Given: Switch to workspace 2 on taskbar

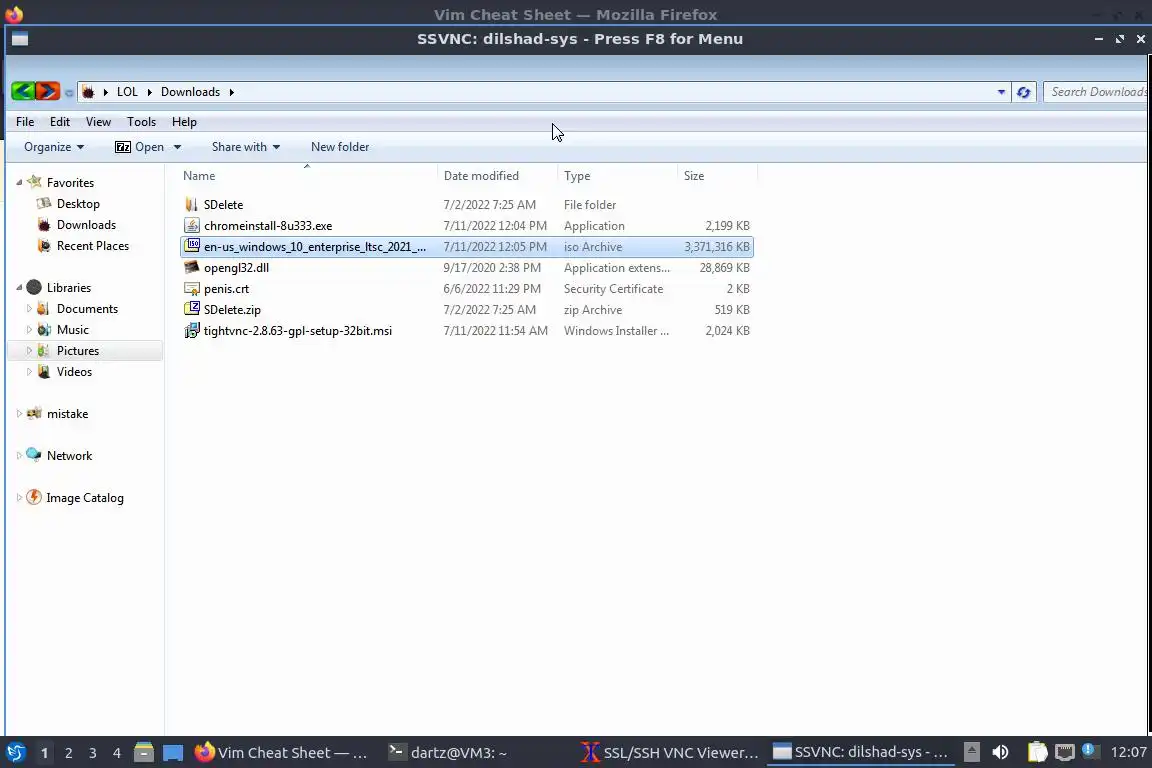Looking at the screenshot, I should click(x=68, y=753).
